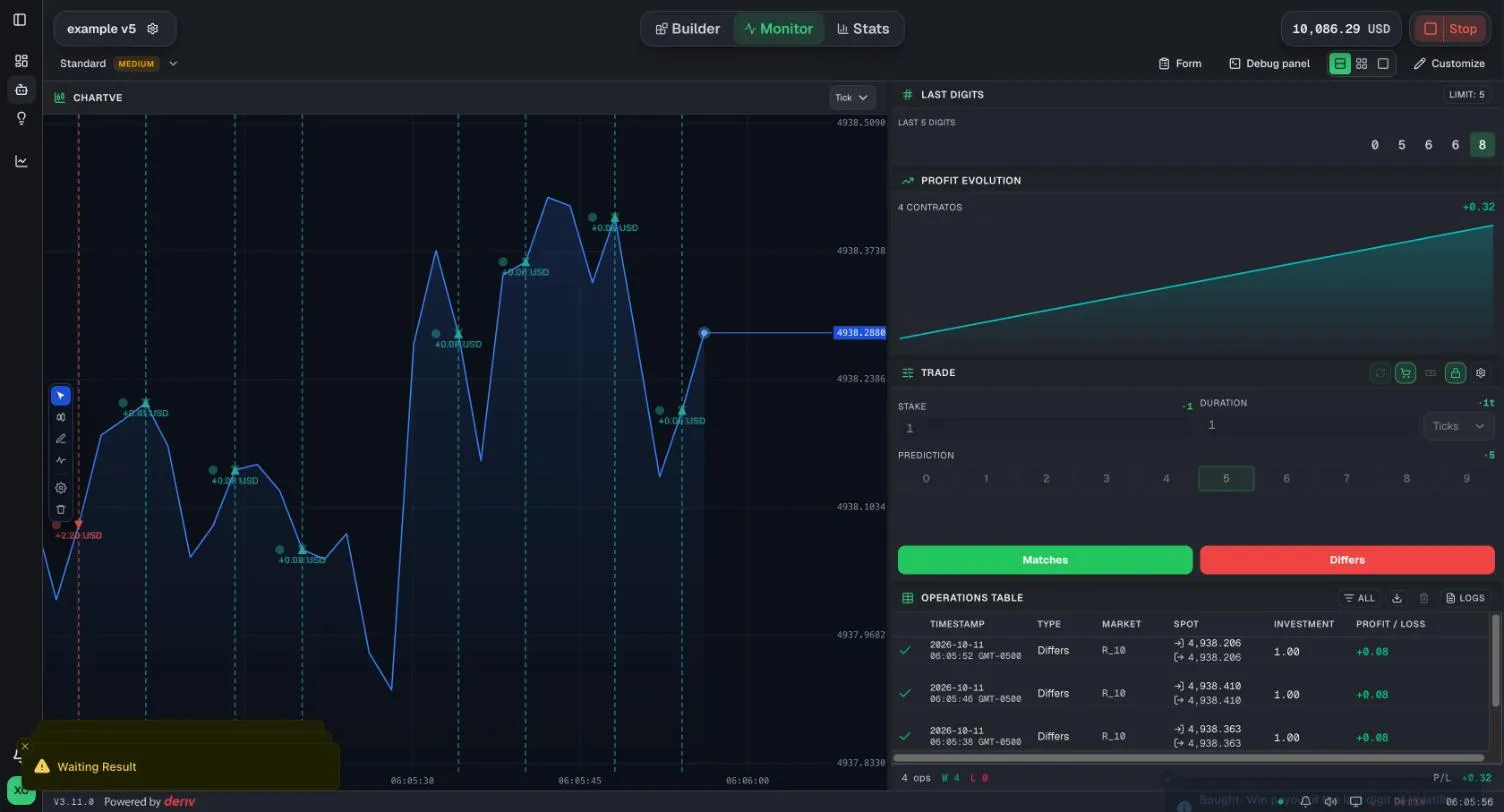Image resolution: width=1504 pixels, height=812 pixels.
Task: Click the Stake input field
Action: coord(1045,428)
